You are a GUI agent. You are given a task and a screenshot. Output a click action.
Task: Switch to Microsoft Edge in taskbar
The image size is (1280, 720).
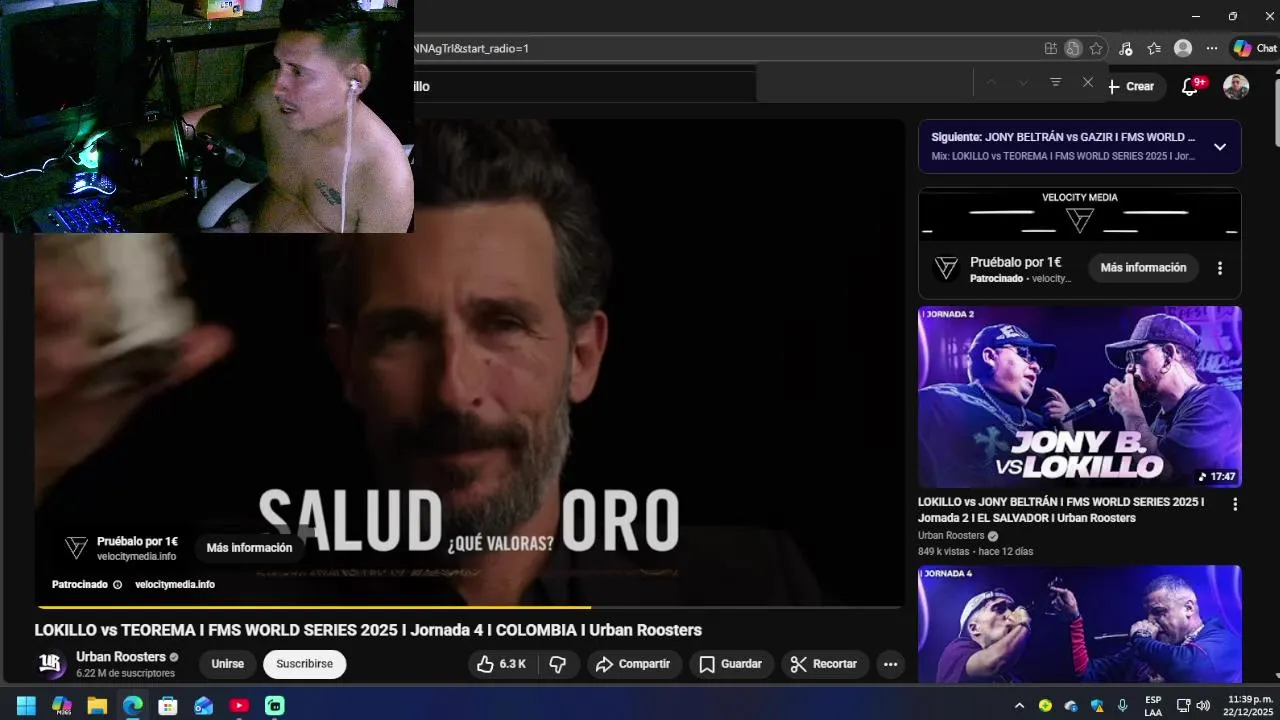(133, 706)
